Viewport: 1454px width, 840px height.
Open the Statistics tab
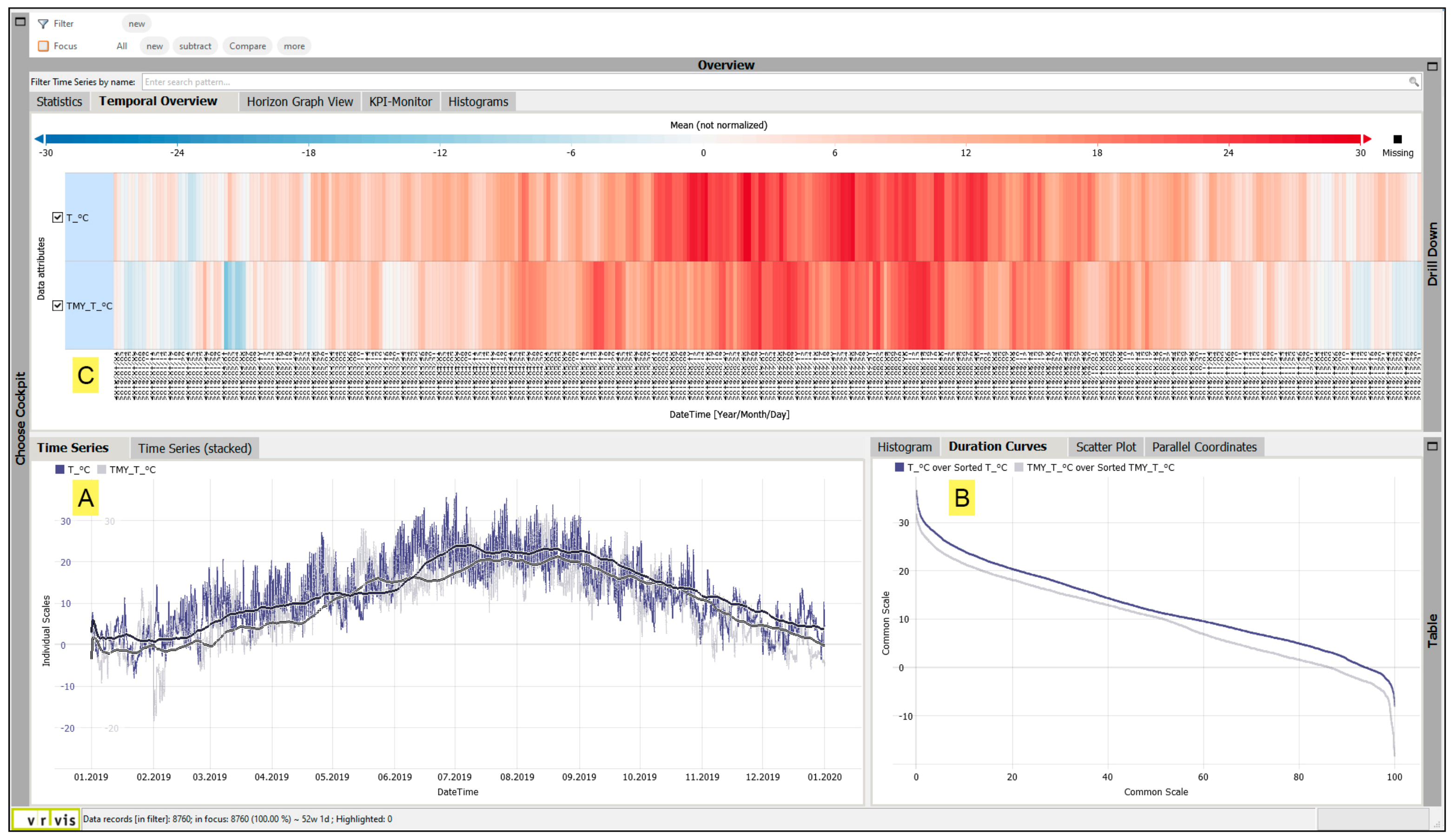click(59, 102)
